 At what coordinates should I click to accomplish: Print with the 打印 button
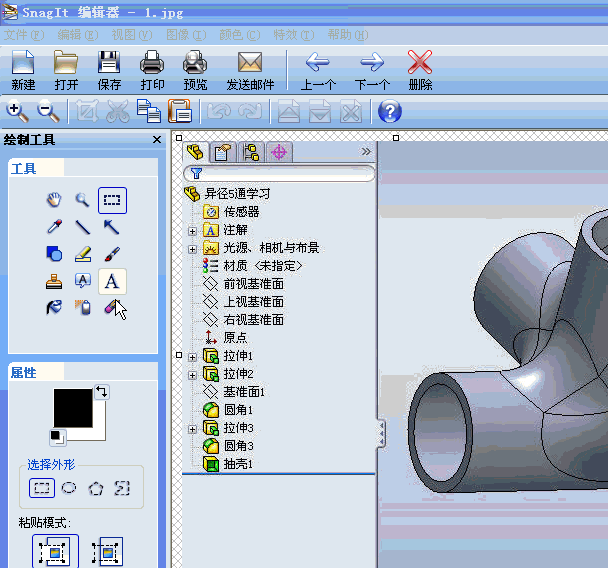point(152,70)
